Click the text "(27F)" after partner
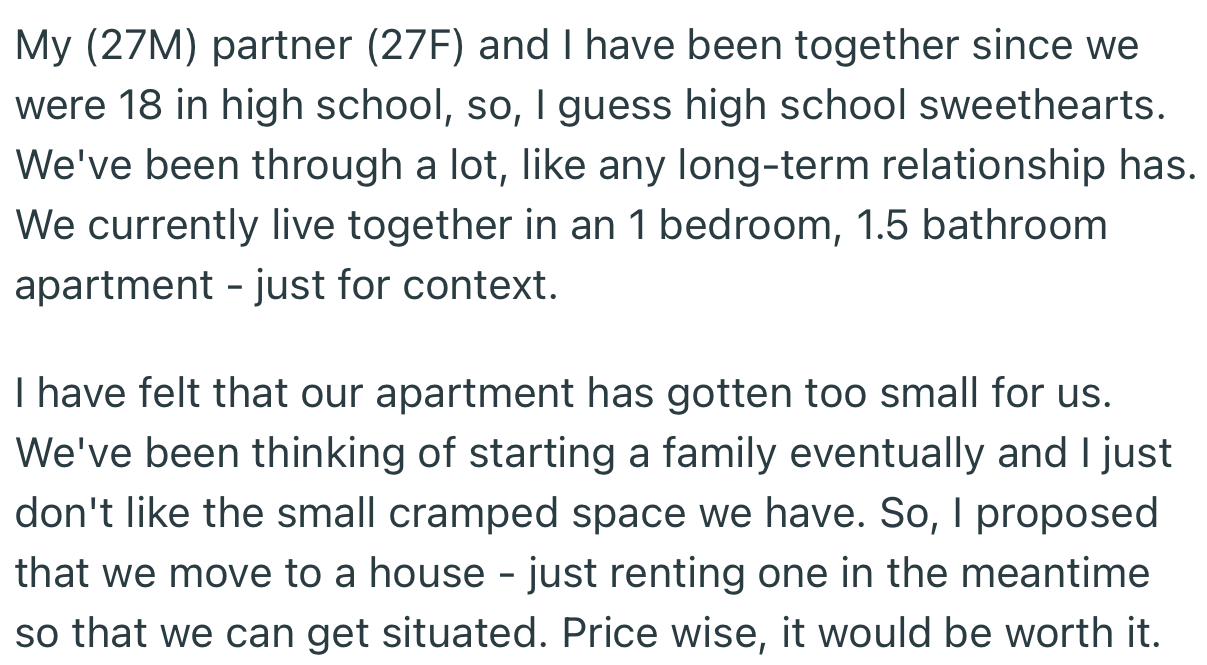The image size is (1207, 665). pyautogui.click(x=413, y=48)
